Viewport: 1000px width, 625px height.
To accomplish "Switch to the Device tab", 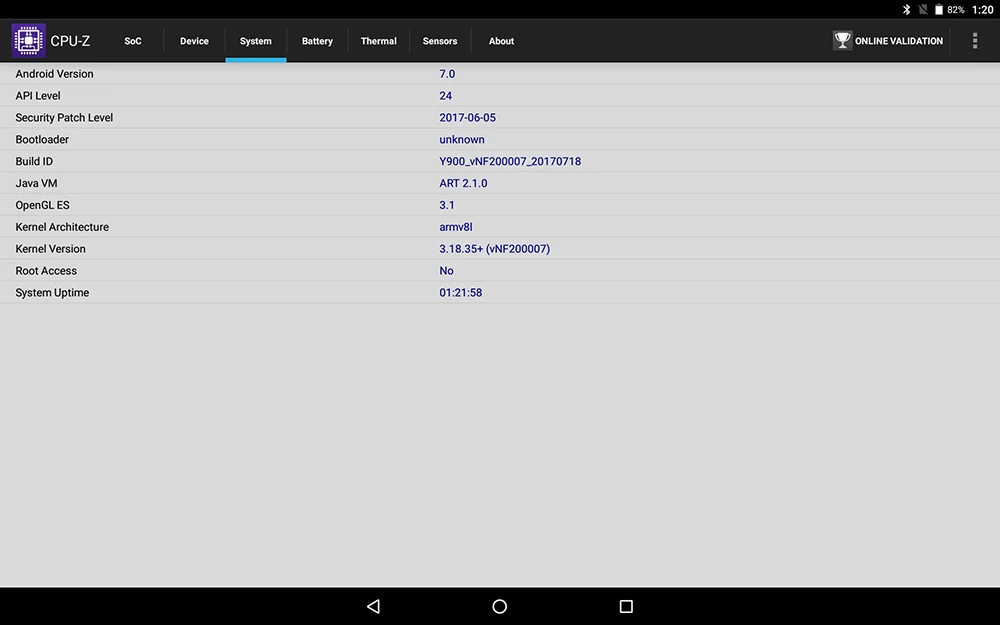I will click(x=195, y=41).
